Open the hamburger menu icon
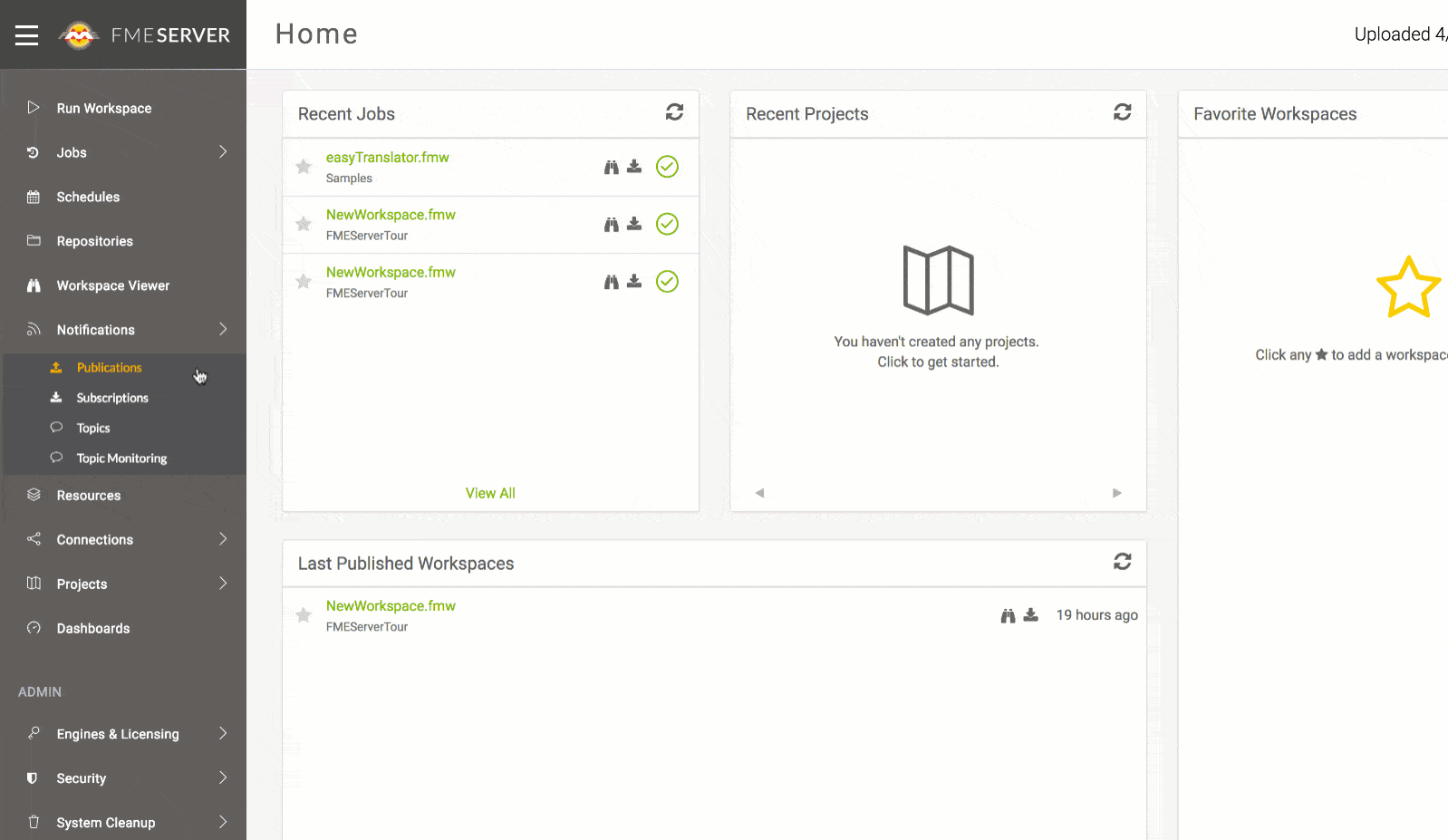The image size is (1448, 840). pyautogui.click(x=27, y=35)
